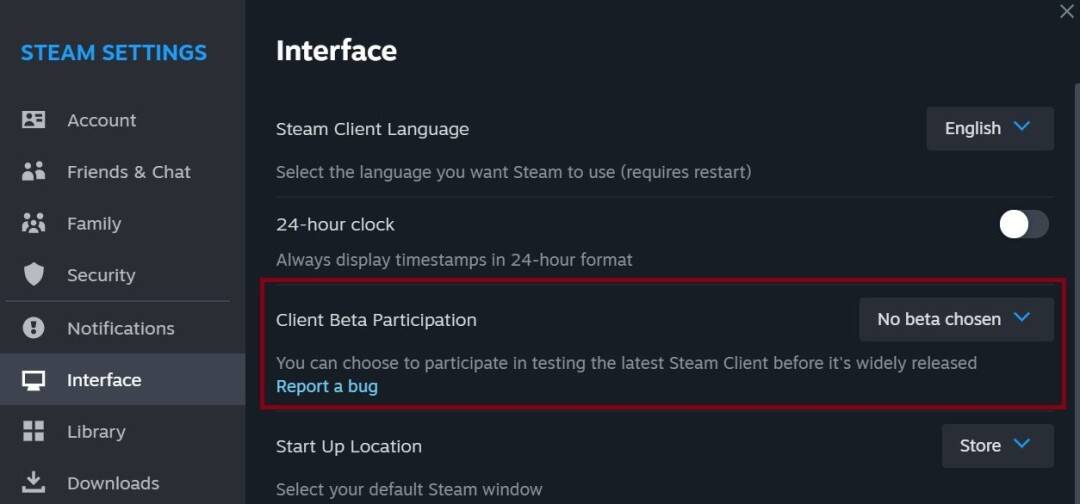The width and height of the screenshot is (1080, 504).
Task: Click the Interface monitor icon
Action: tap(34, 380)
